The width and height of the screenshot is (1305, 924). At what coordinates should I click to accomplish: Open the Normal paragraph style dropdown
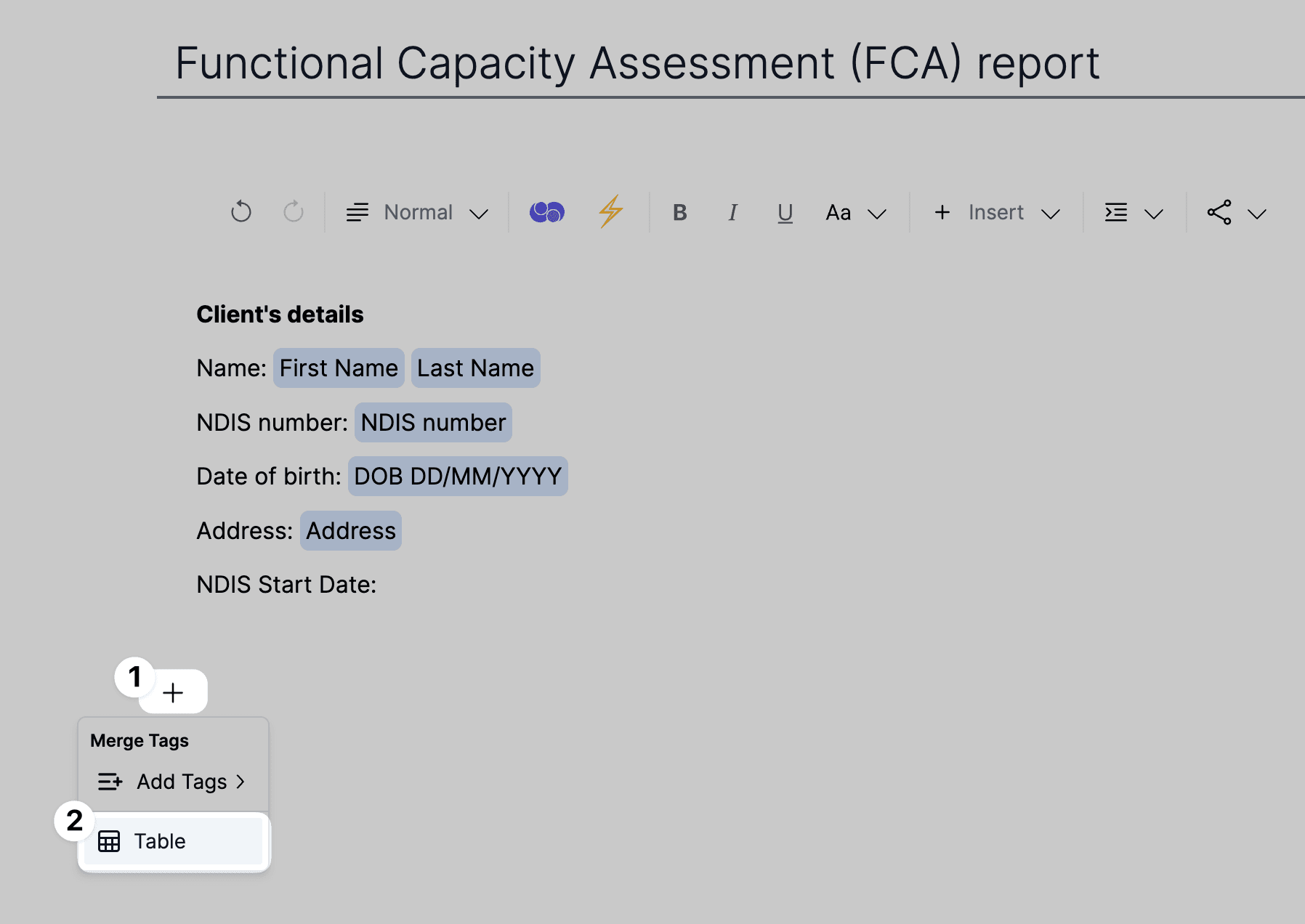[x=417, y=213]
